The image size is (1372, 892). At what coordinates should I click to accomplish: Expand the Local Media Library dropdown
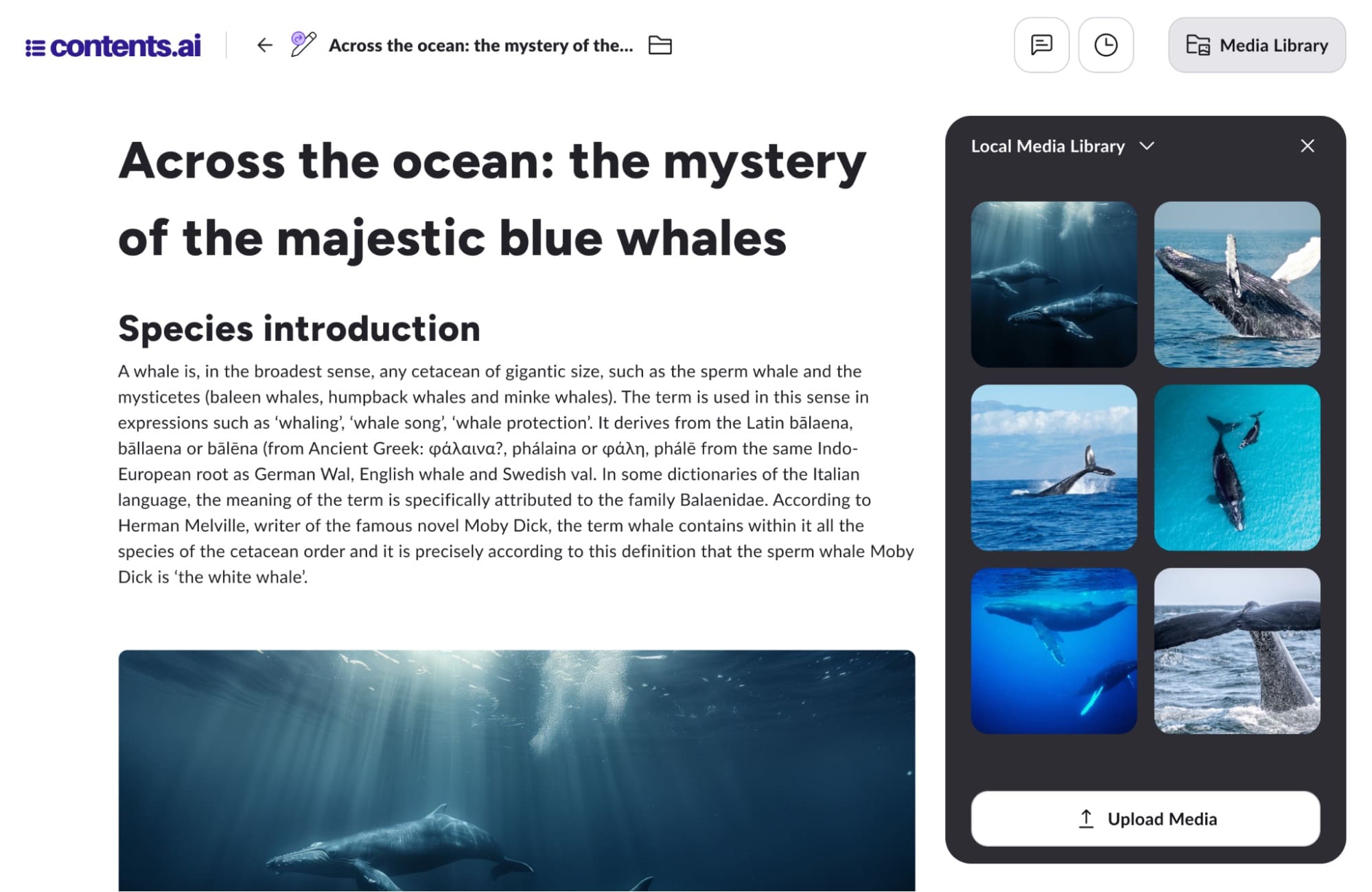(1062, 146)
